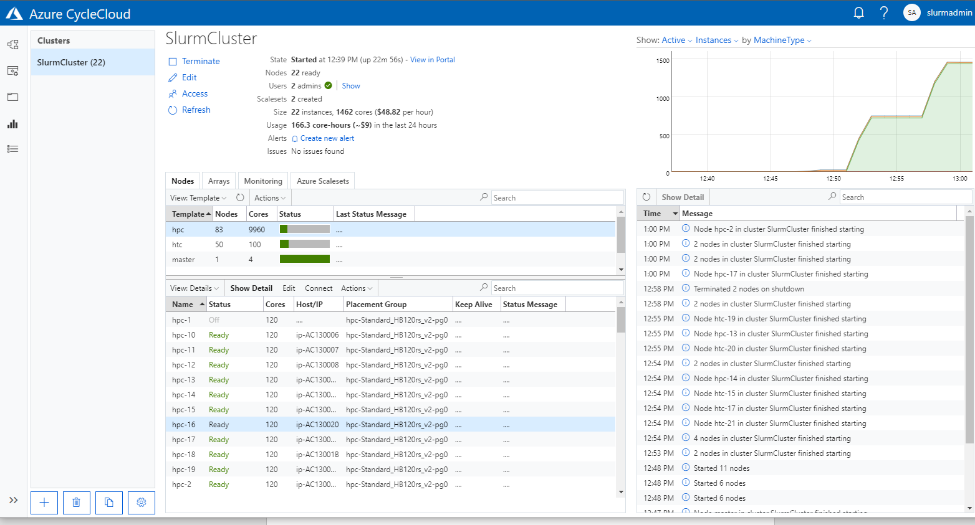Click info icon for Terminated 2 nodes message
The image size is (975, 525).
686,288
